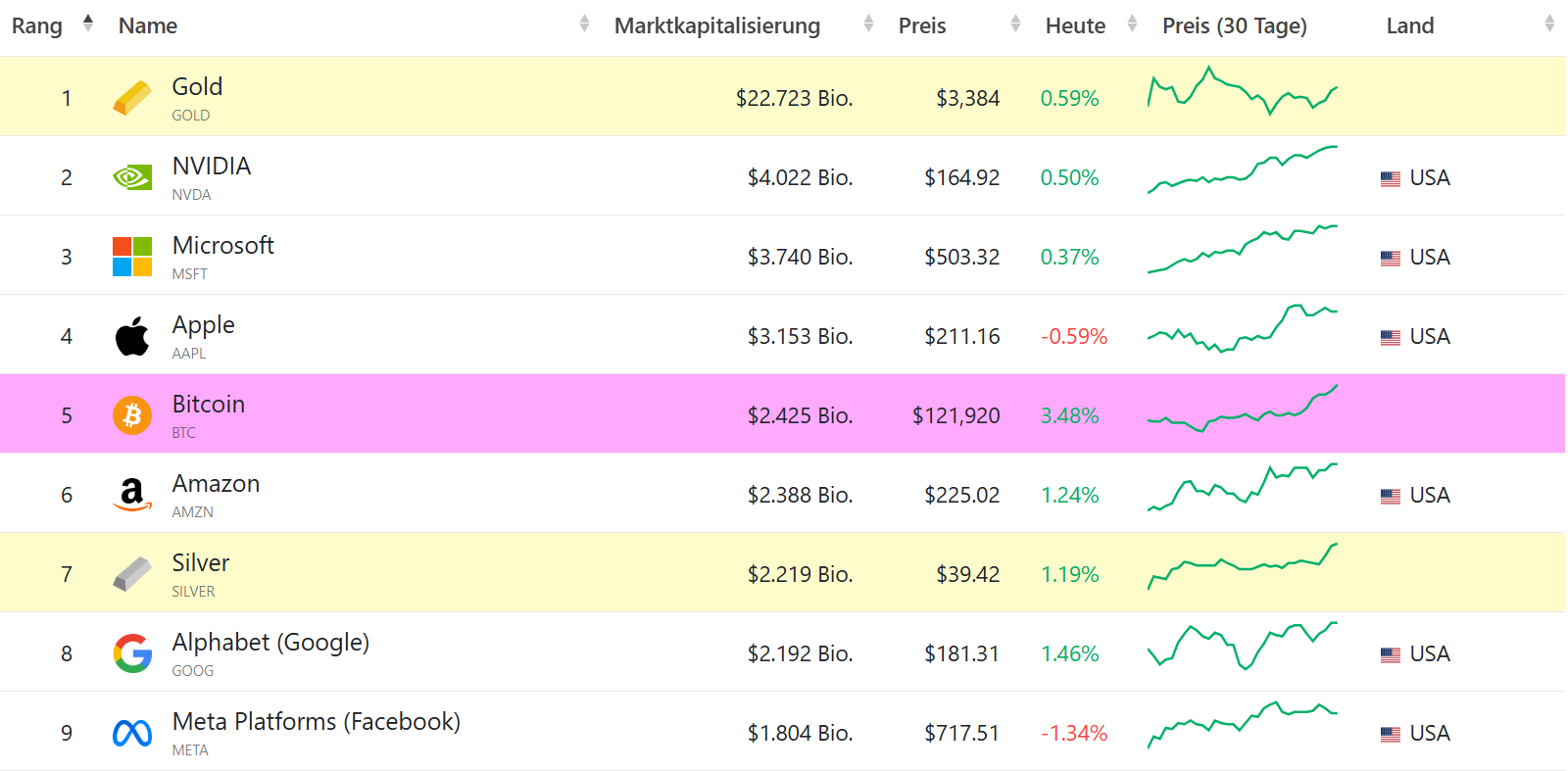Click the gold bar icon
Viewport: 1568px width, 771px height.
point(132,98)
